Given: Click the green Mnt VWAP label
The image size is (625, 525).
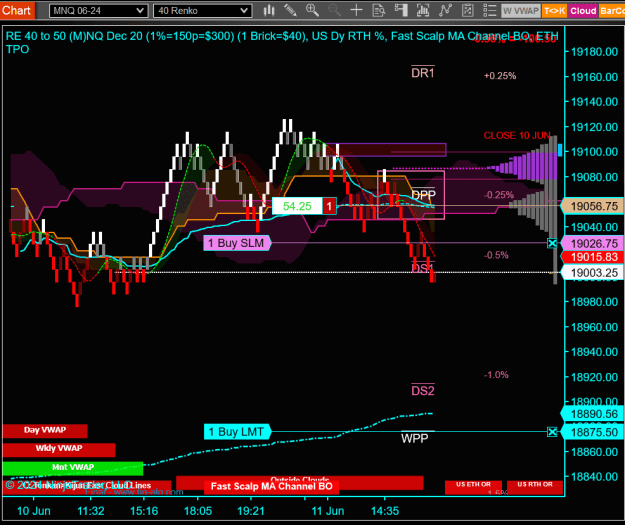Looking at the screenshot, I should click(x=73, y=468).
